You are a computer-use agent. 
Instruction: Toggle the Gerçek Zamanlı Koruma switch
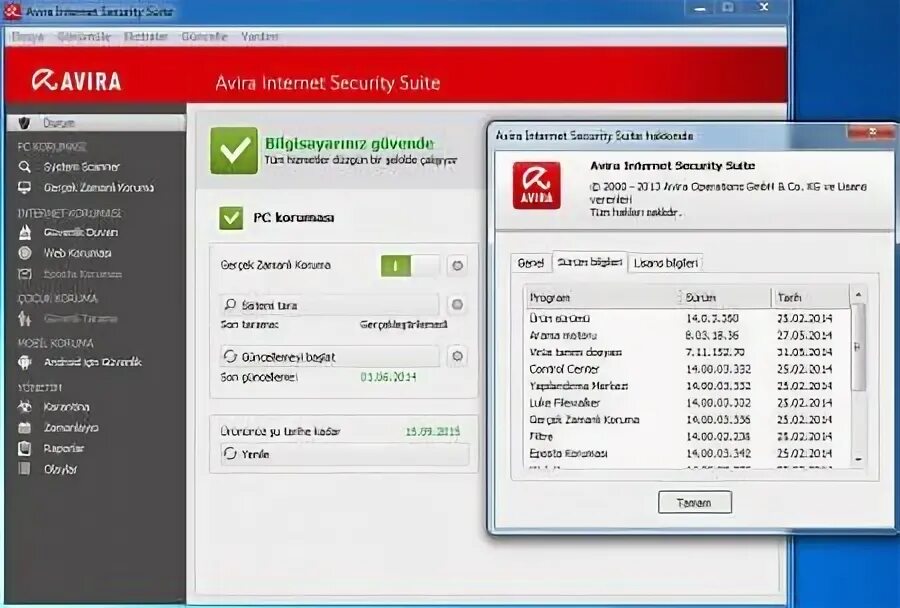(410, 265)
